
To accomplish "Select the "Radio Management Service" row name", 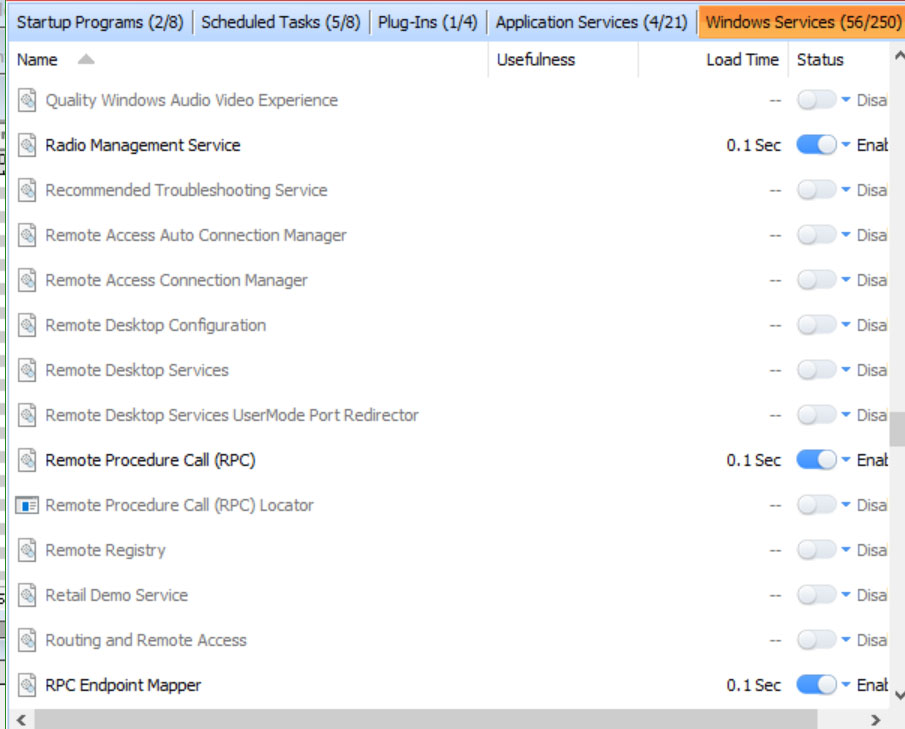I will coord(143,145).
